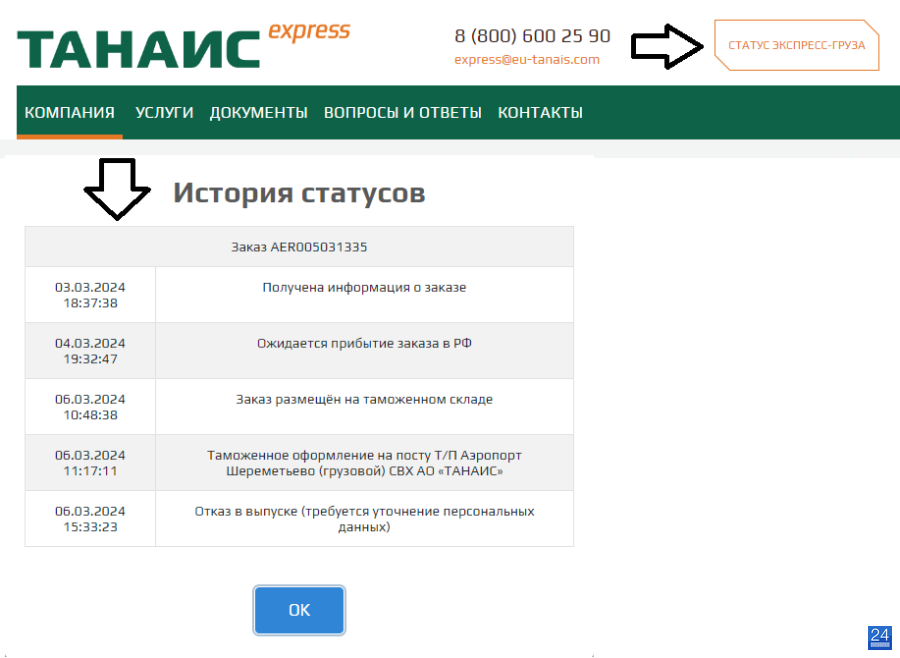Confirm the dialog with the OK button
Screen dimensions: 900x658
coord(299,610)
